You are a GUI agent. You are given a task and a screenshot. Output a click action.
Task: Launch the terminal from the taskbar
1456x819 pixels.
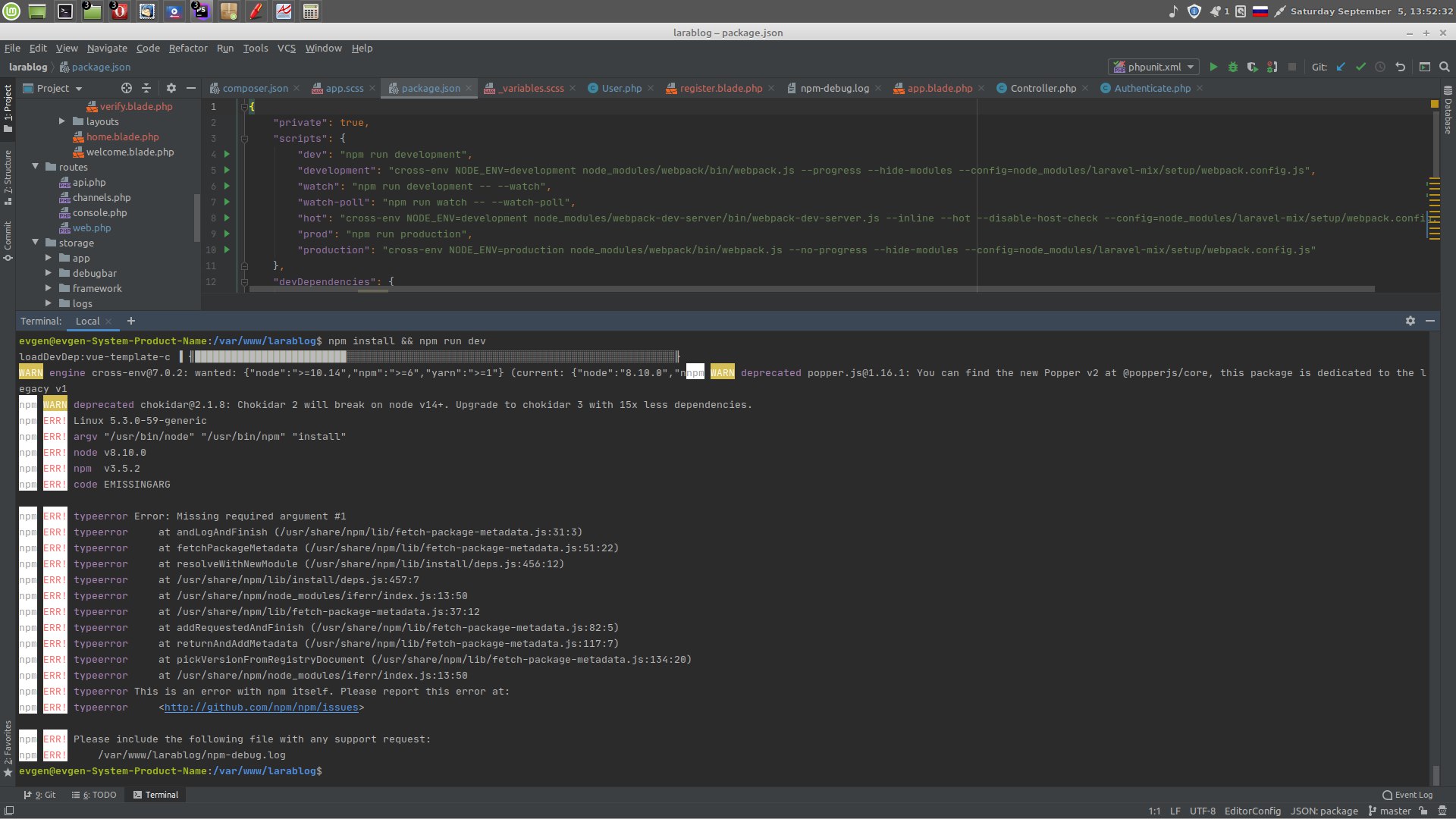[x=66, y=11]
